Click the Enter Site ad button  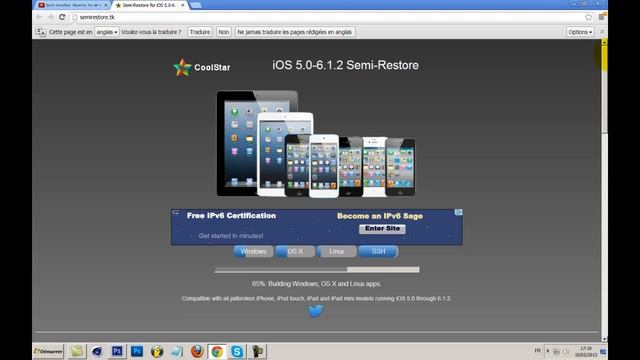pyautogui.click(x=382, y=229)
